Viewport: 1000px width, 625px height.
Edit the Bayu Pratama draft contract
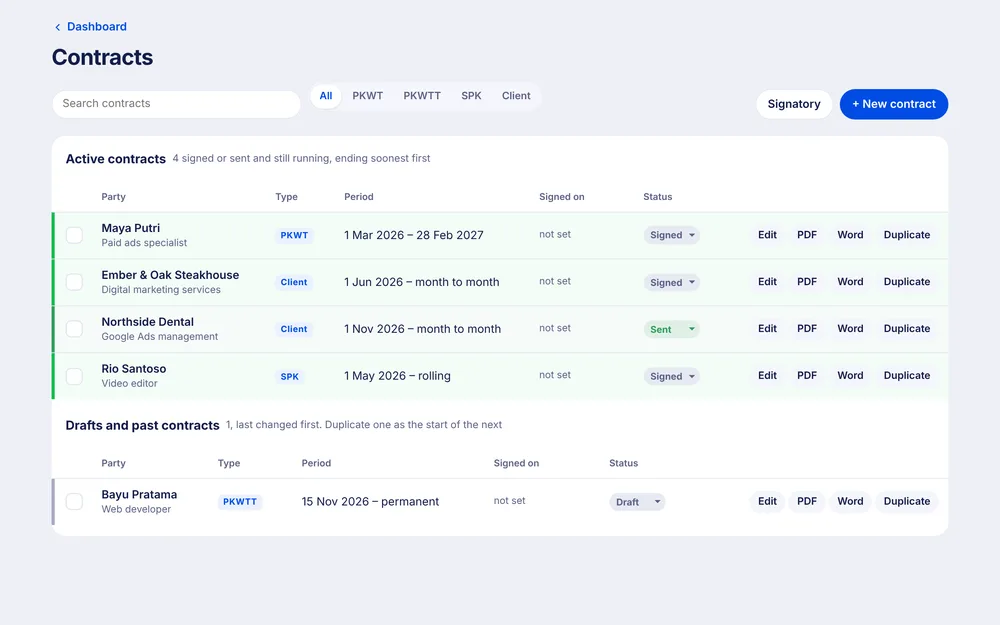pos(767,501)
